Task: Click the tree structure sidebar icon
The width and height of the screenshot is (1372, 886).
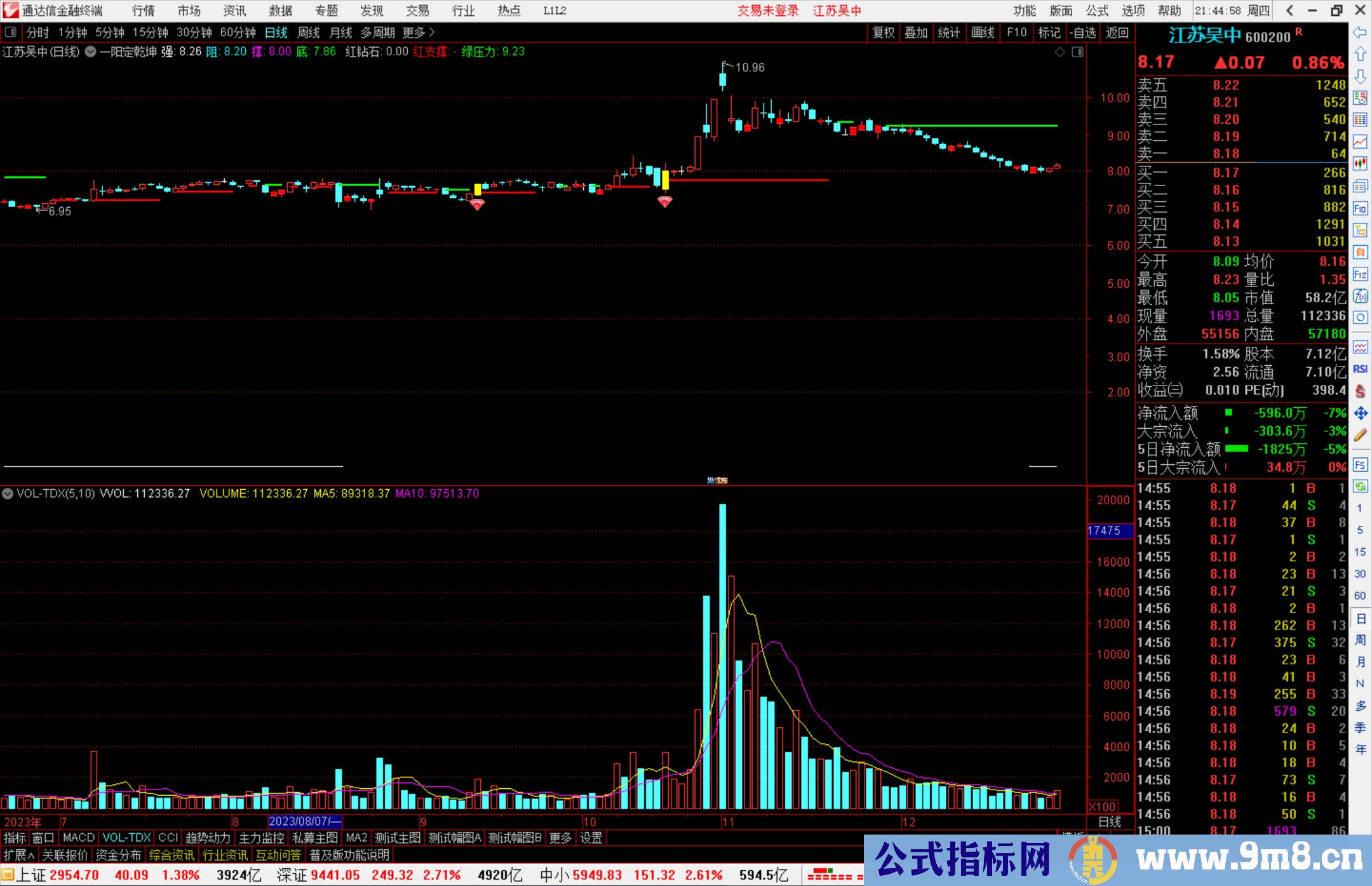Action: coord(1360,230)
